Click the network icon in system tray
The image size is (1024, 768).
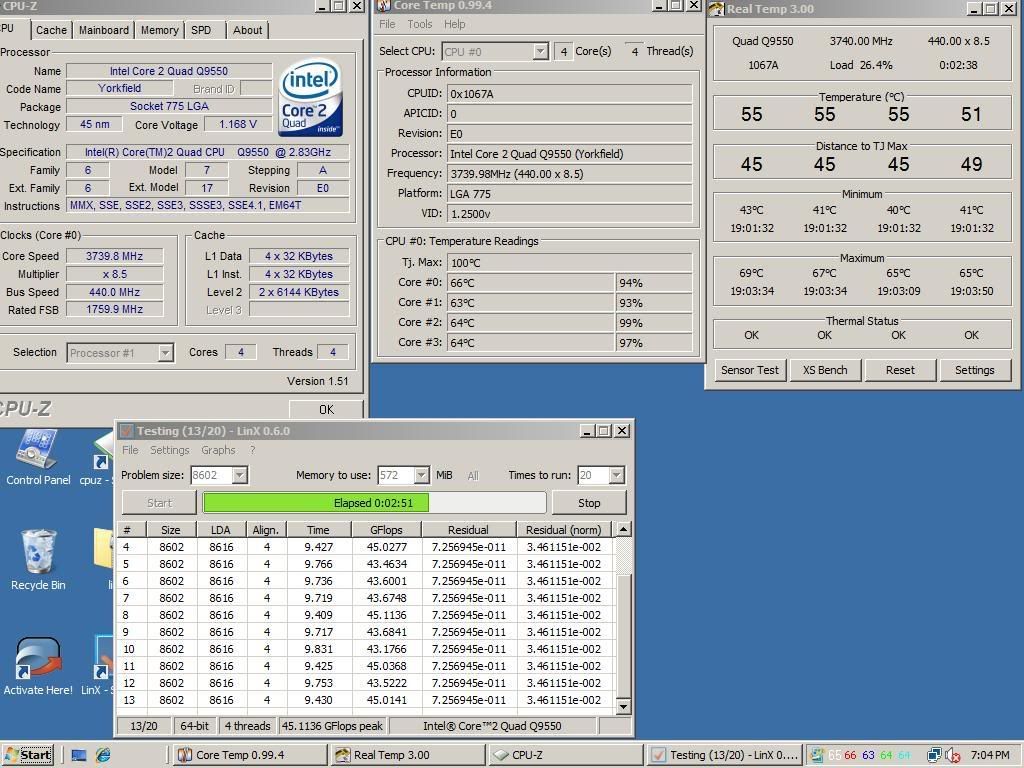[935, 755]
